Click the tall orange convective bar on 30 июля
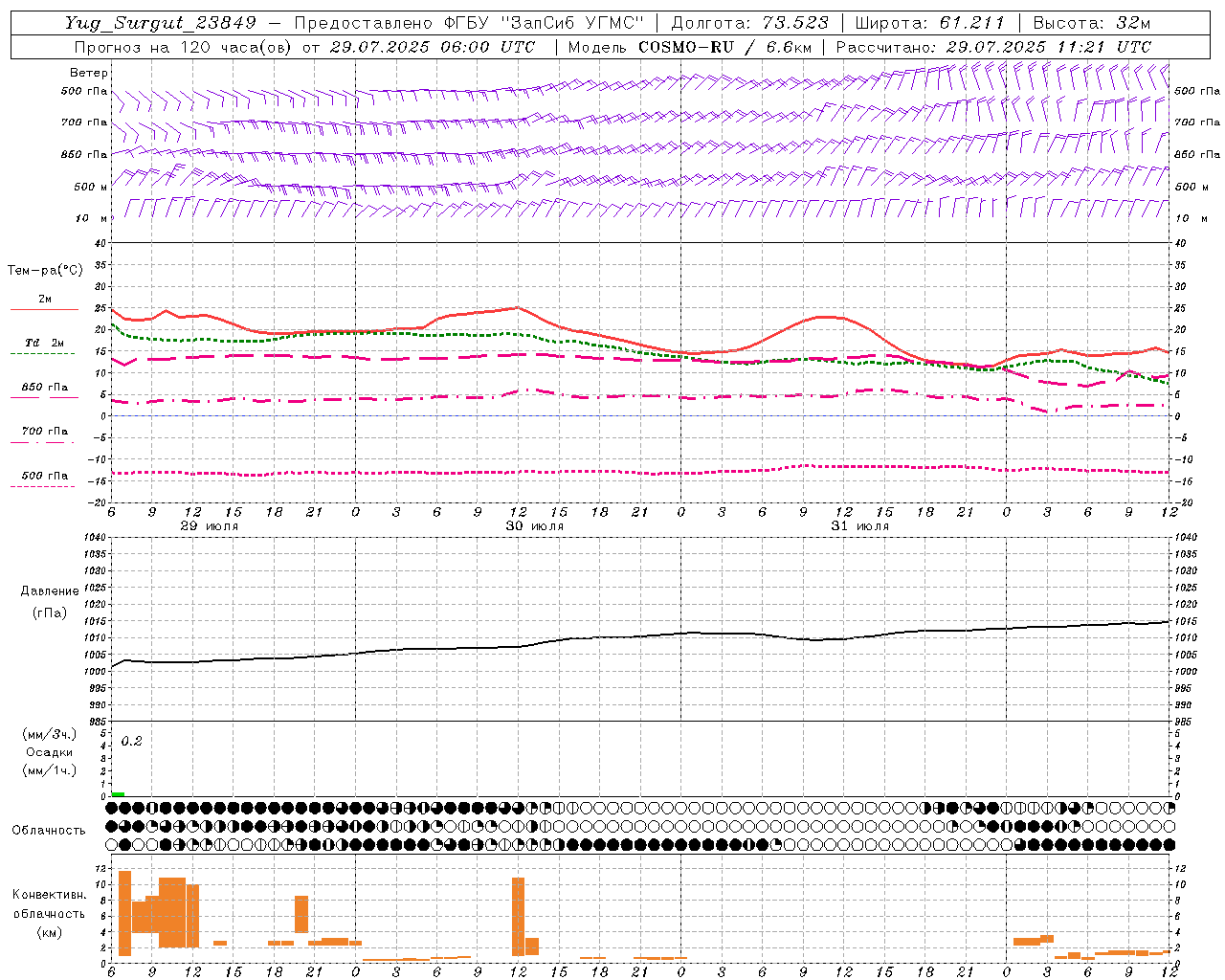Image resolution: width=1225 pixels, height=980 pixels. pyautogui.click(x=518, y=917)
